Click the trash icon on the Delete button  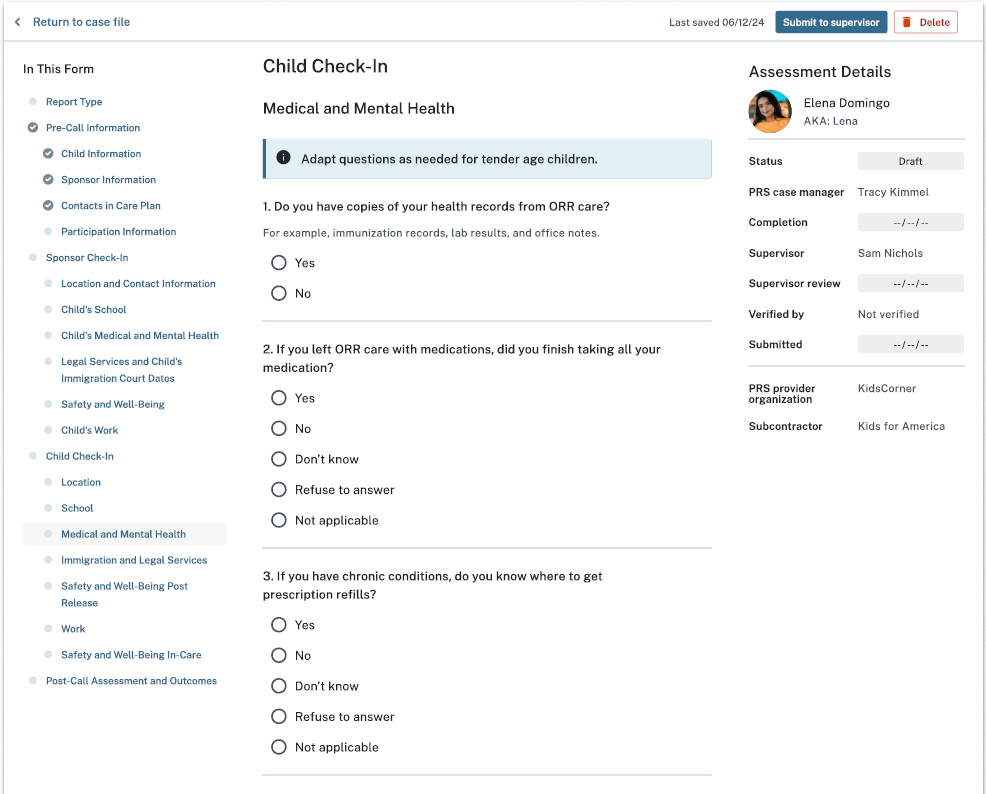click(x=907, y=22)
